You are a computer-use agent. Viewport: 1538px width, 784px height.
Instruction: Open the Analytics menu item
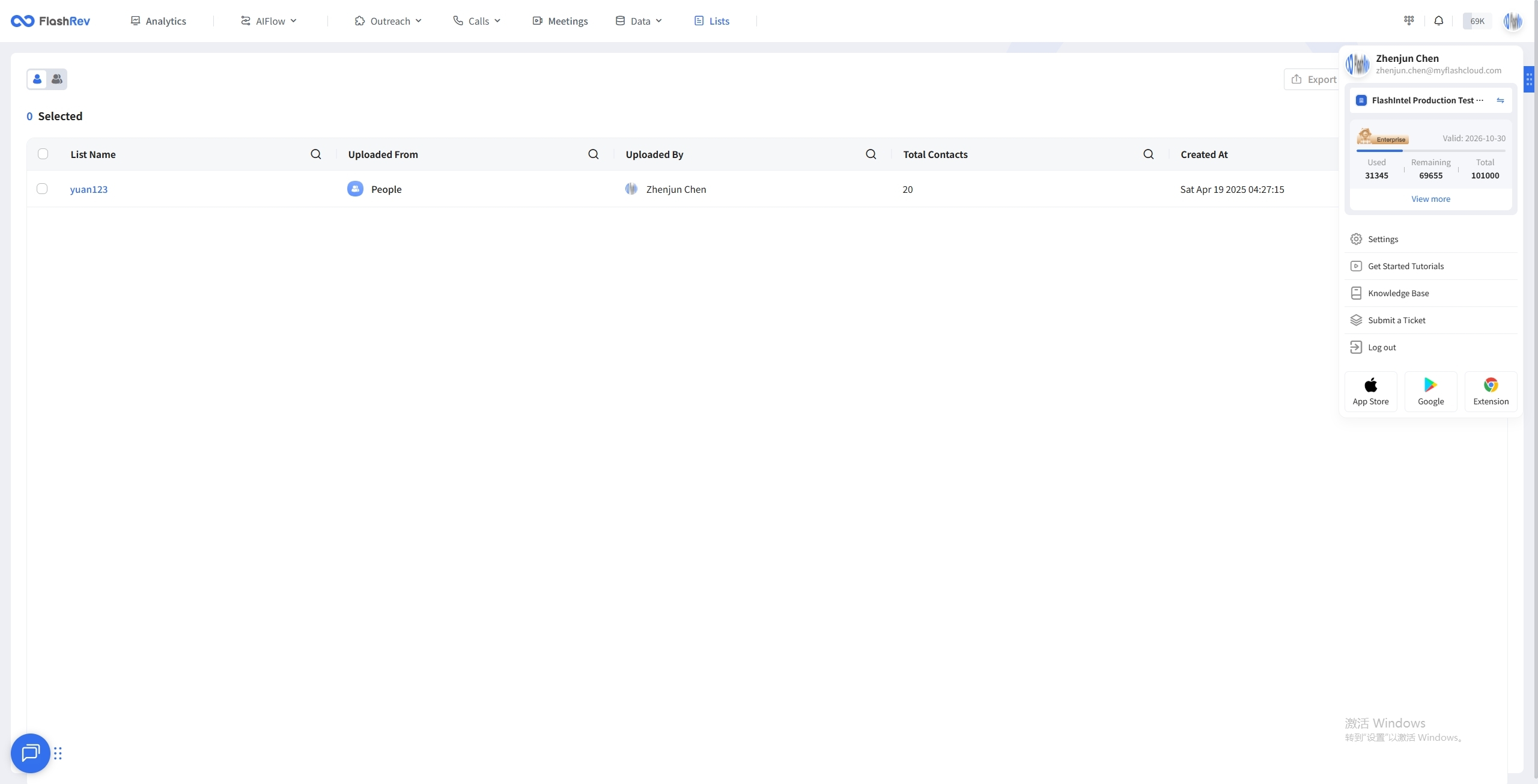coord(159,21)
